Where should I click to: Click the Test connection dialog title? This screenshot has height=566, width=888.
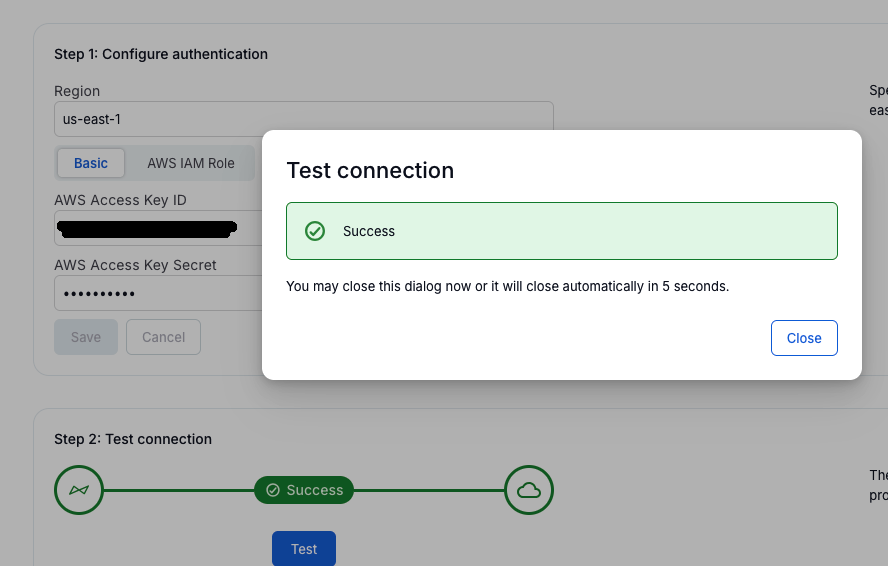pyautogui.click(x=370, y=170)
